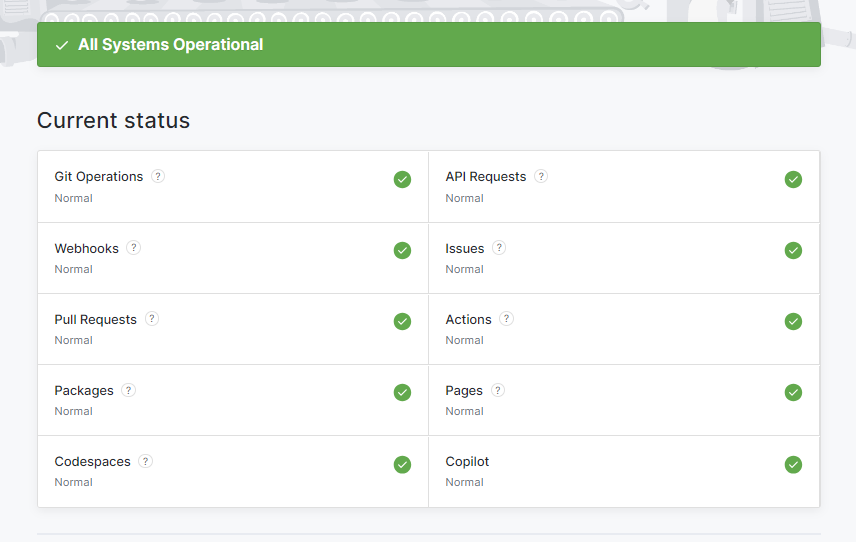Image resolution: width=856 pixels, height=542 pixels.
Task: Click the Pull Requests green status checkmark
Action: tap(402, 321)
